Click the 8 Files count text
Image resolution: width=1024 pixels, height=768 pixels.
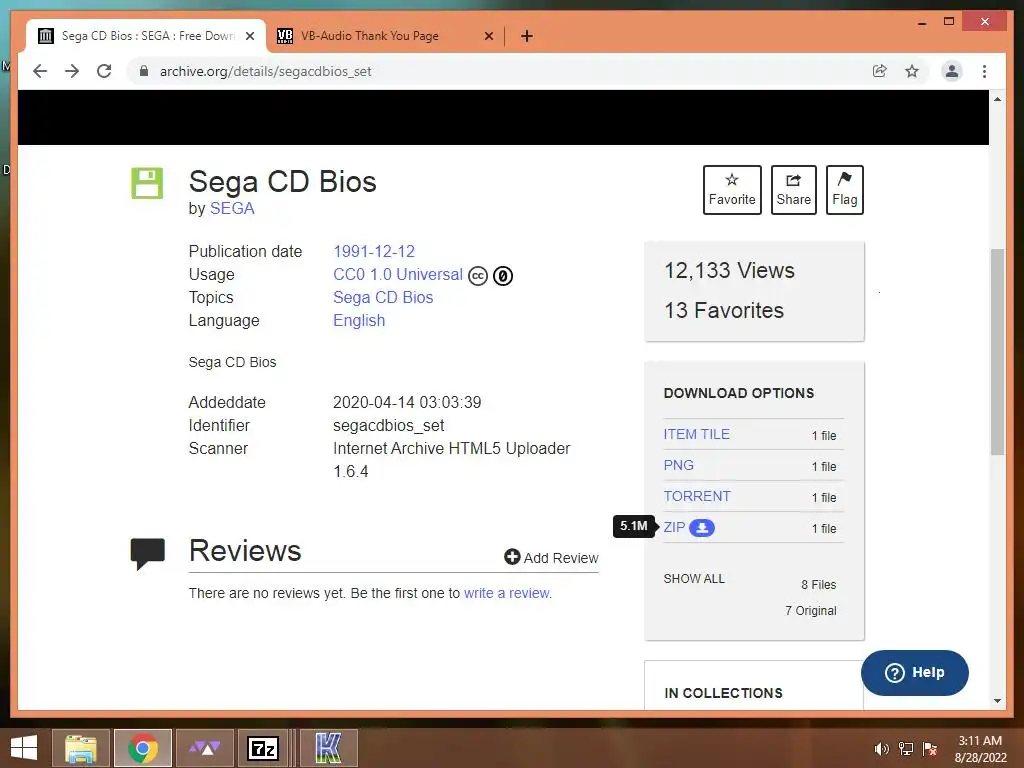pos(819,584)
